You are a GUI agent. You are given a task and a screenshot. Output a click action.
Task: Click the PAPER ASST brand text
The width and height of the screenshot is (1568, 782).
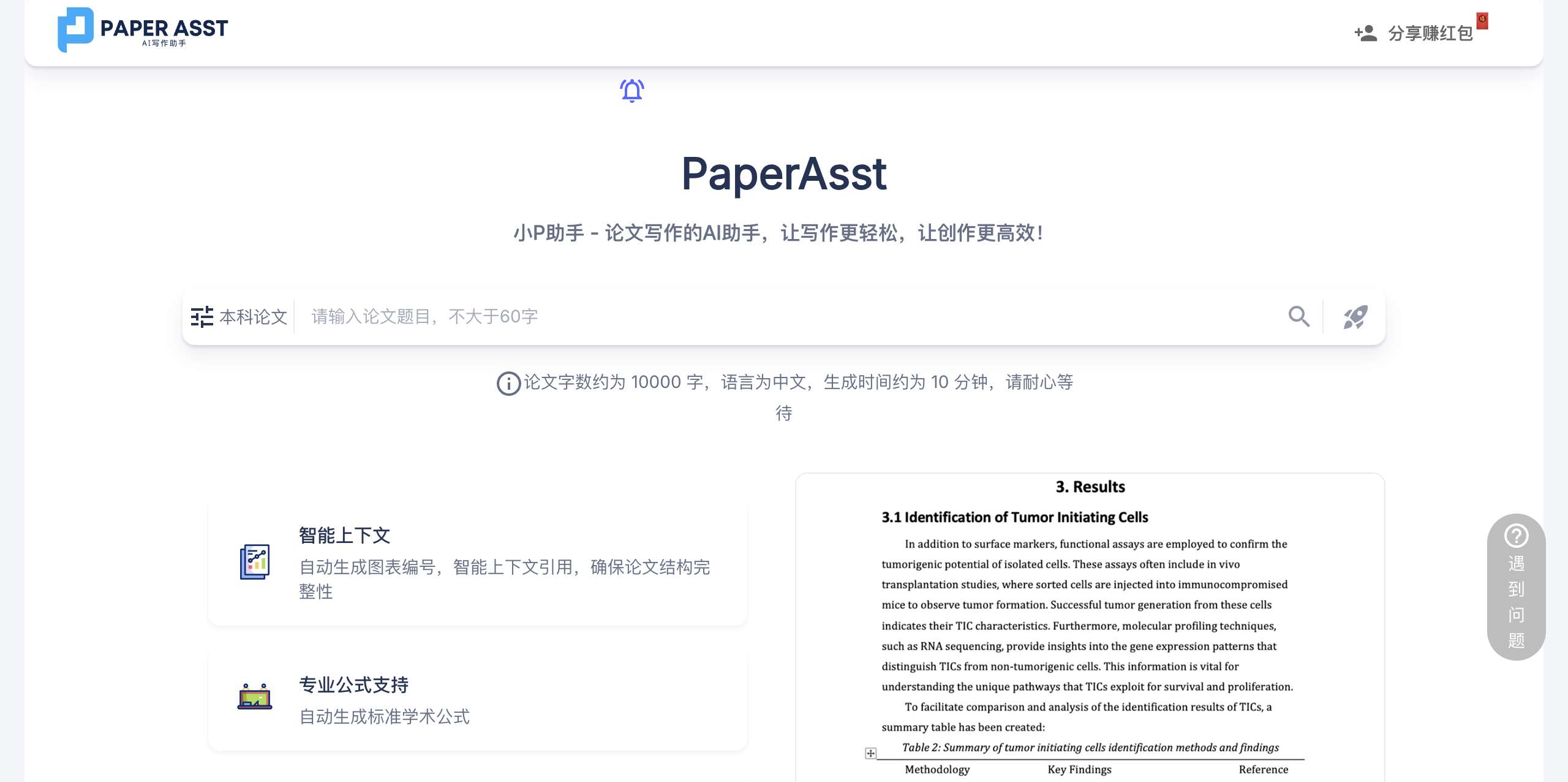pos(164,28)
